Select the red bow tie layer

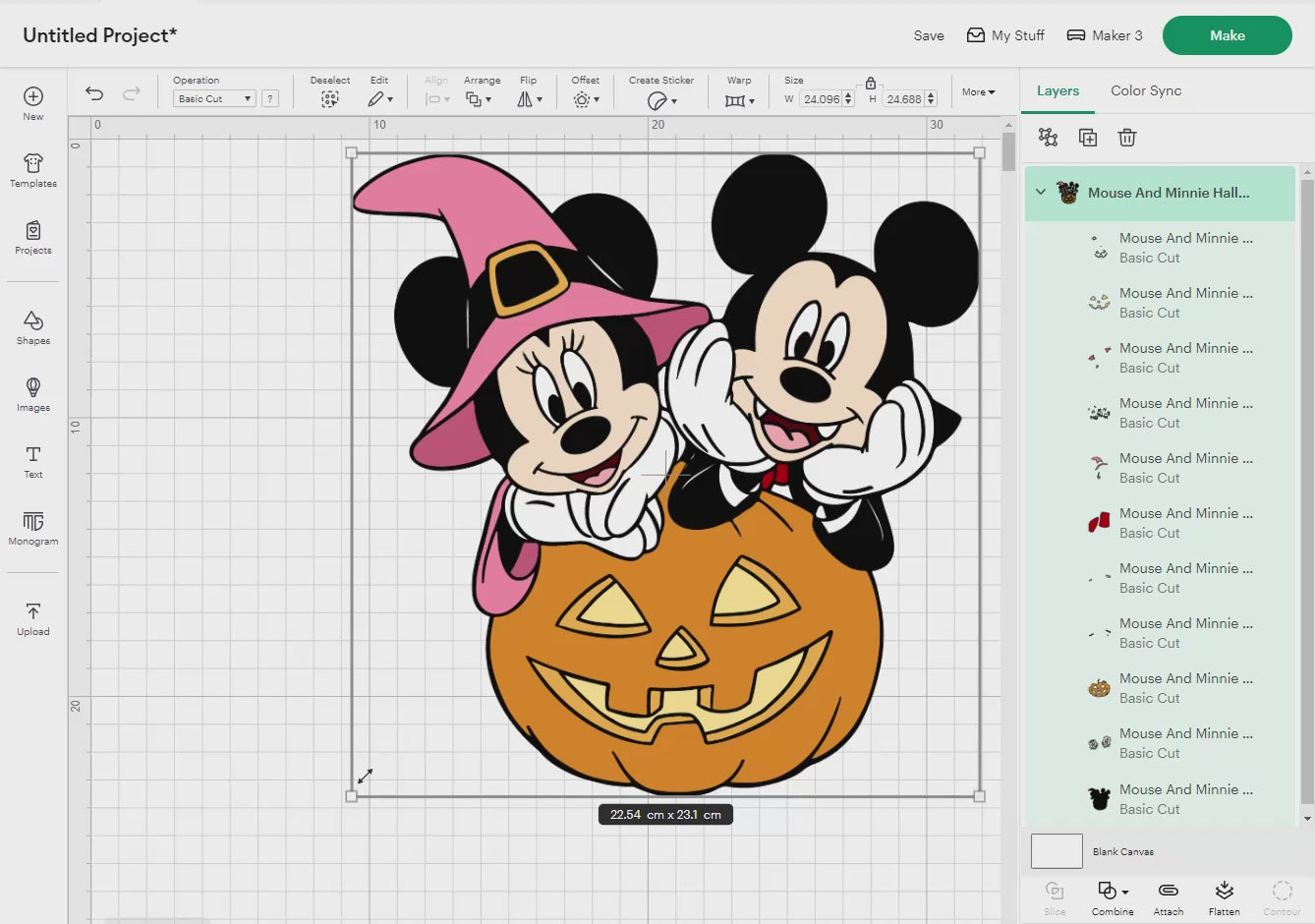pyautogui.click(x=1160, y=523)
